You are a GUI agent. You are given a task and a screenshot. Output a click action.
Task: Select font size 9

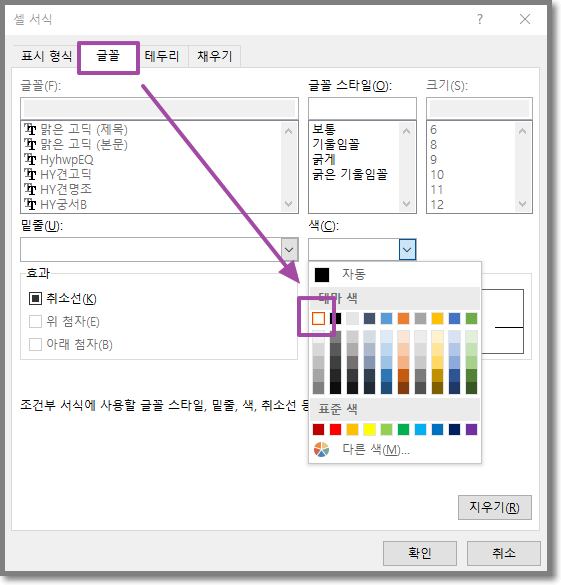(433, 160)
